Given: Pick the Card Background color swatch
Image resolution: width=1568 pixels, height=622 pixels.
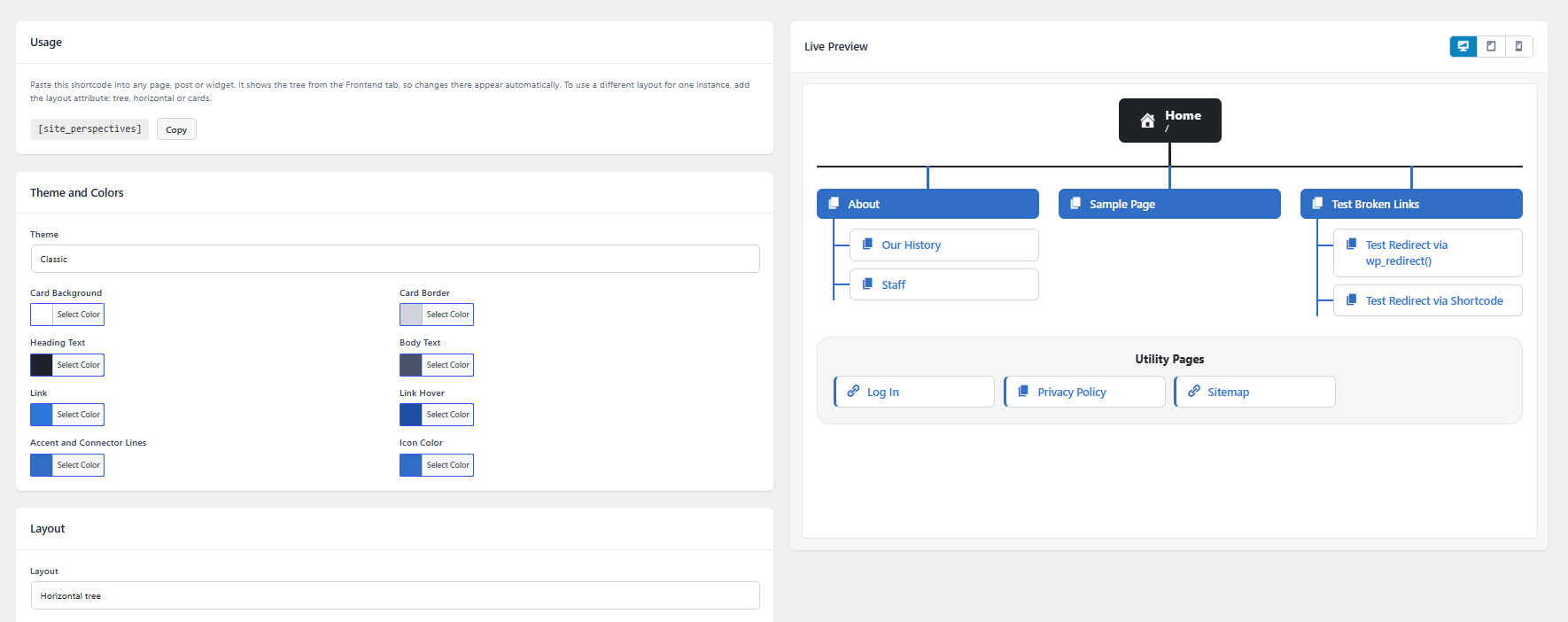Looking at the screenshot, I should tap(42, 315).
